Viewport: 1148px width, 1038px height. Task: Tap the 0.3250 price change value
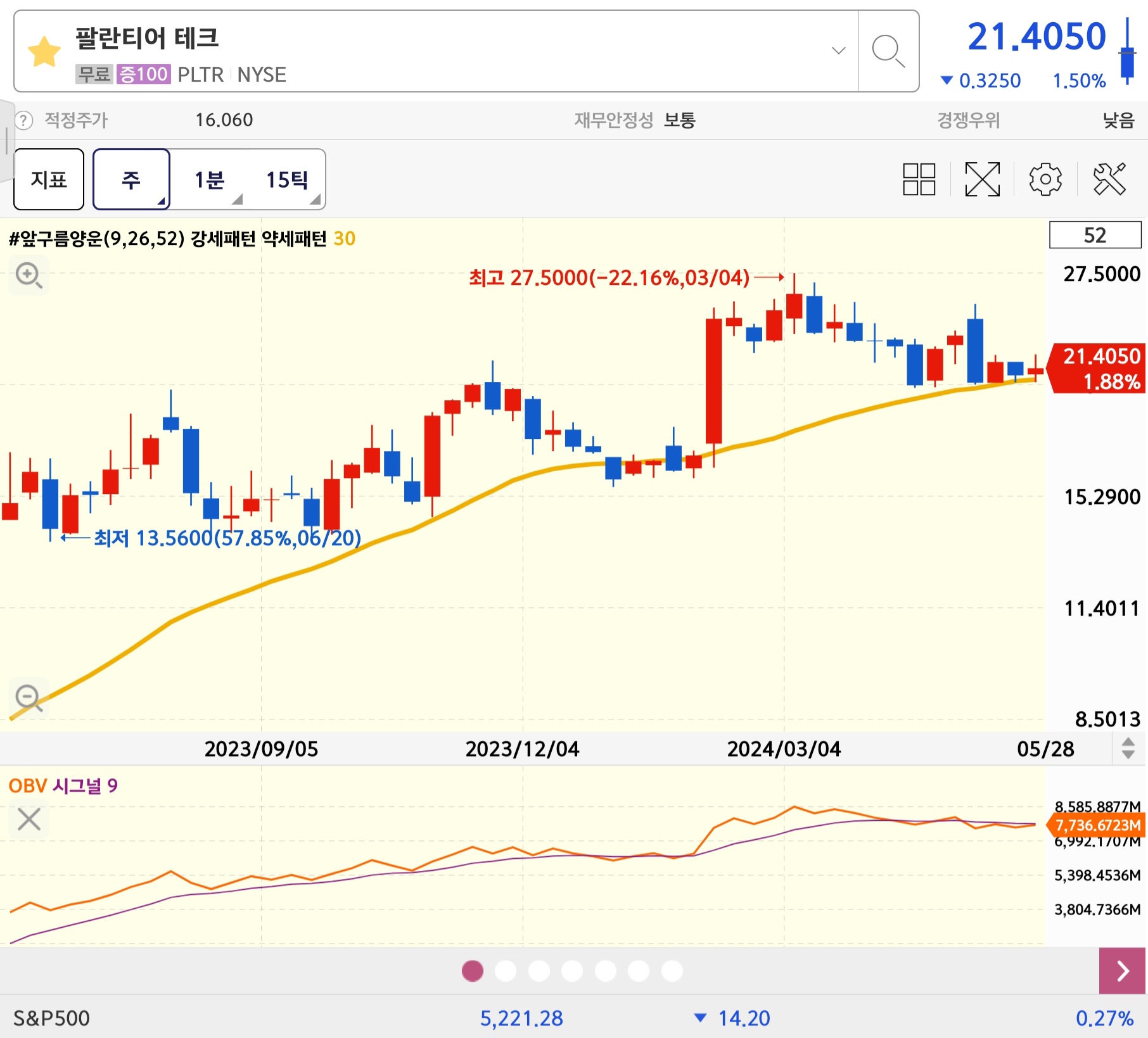[x=990, y=80]
